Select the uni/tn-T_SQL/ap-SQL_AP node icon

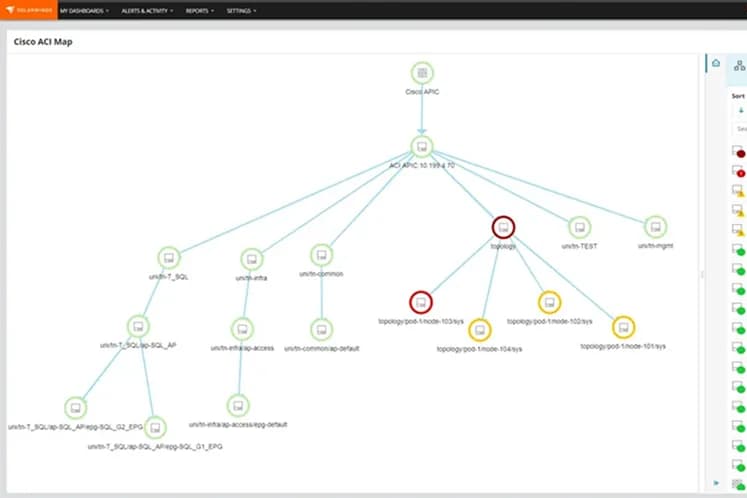click(x=138, y=327)
